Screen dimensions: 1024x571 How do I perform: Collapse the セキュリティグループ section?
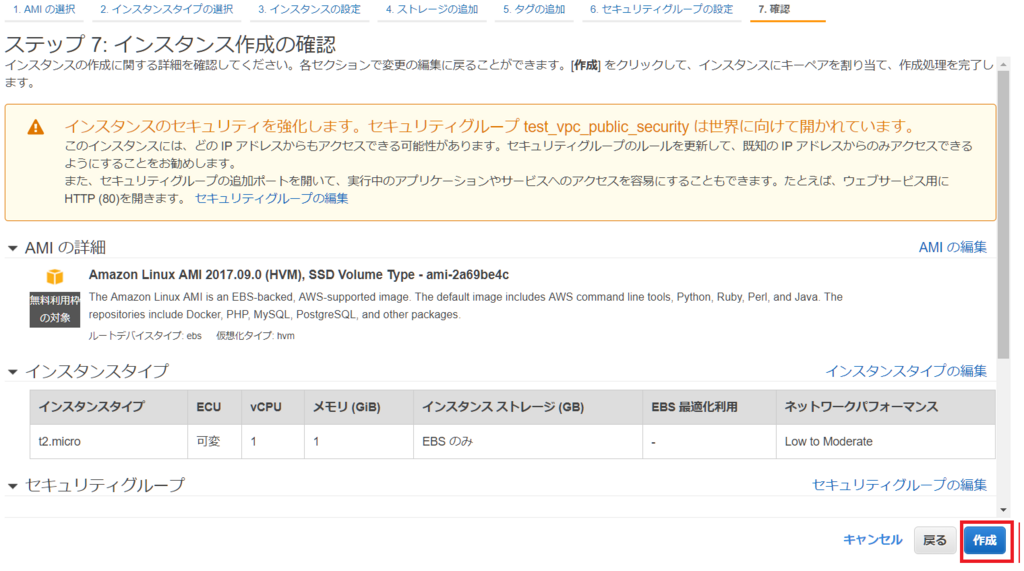pyautogui.click(x=12, y=486)
